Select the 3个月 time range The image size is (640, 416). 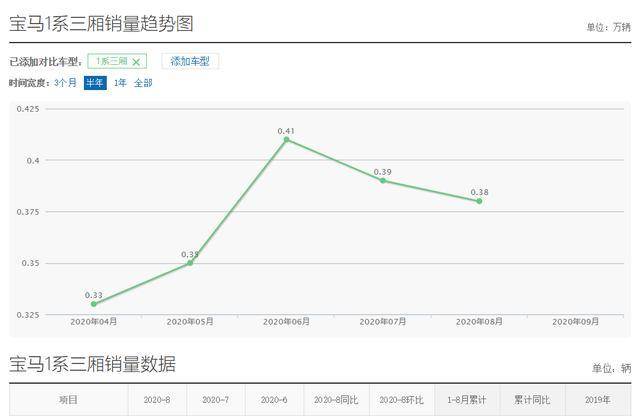(x=65, y=83)
